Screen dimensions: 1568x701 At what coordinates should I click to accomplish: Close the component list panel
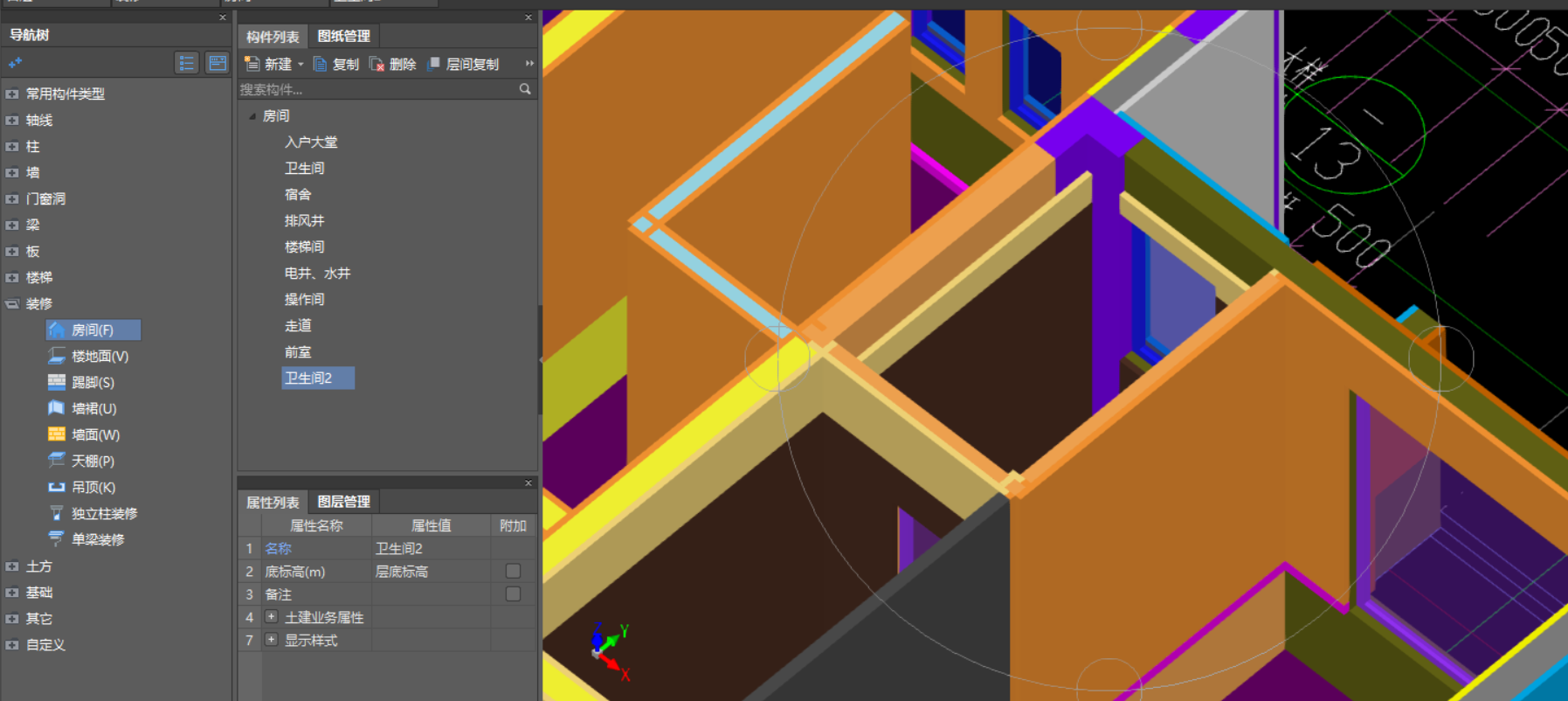(528, 17)
